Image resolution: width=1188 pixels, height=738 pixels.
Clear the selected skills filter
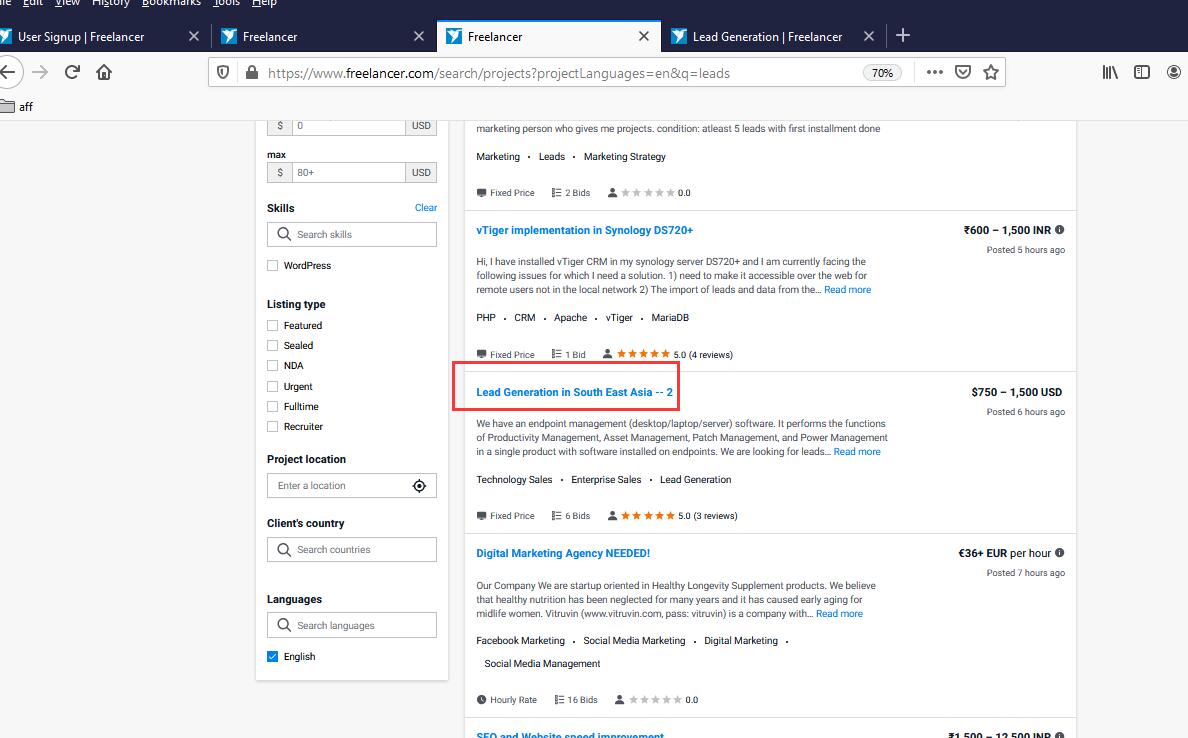pyautogui.click(x=426, y=208)
